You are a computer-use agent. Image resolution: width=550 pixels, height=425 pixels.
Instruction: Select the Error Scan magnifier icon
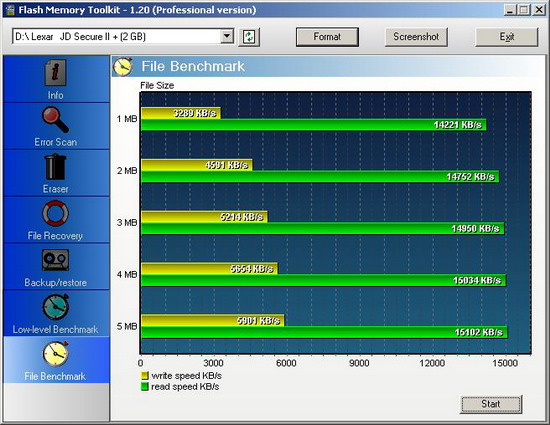[x=55, y=120]
